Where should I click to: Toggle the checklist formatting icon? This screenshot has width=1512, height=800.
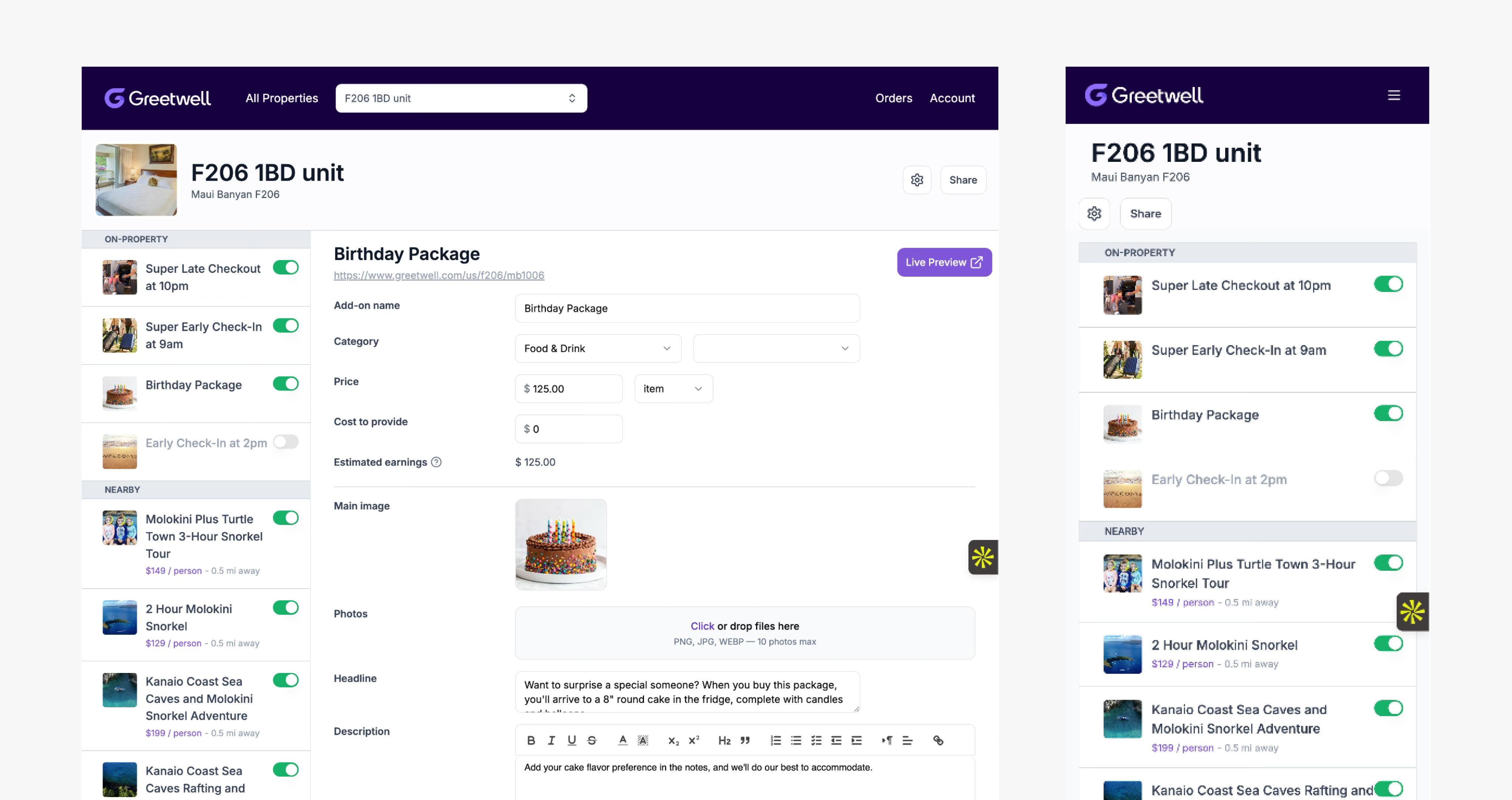[x=816, y=740]
